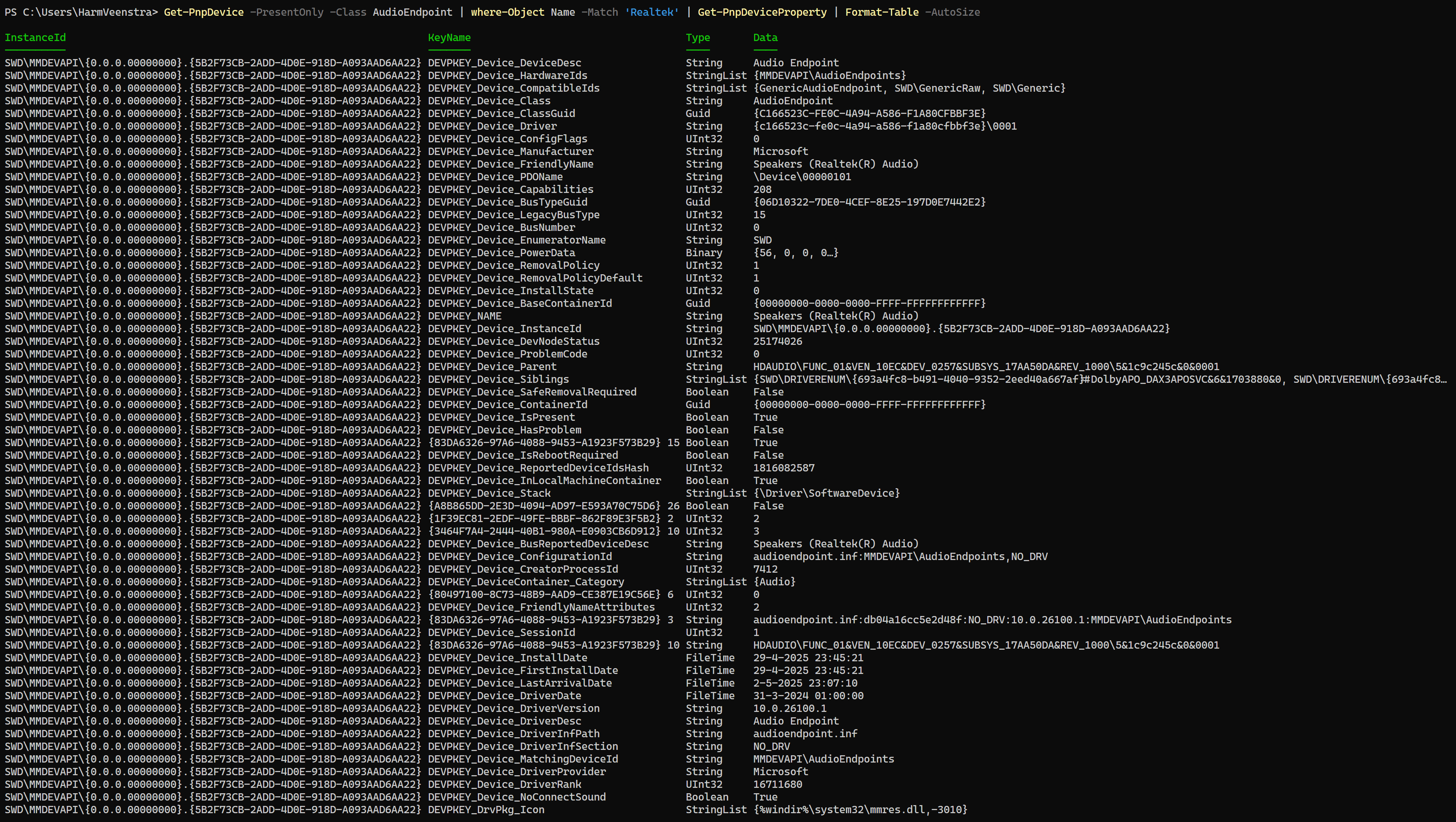Click the DEVPKEY_Device_Siblings key name
The height and width of the screenshot is (822, 1456).
click(498, 379)
